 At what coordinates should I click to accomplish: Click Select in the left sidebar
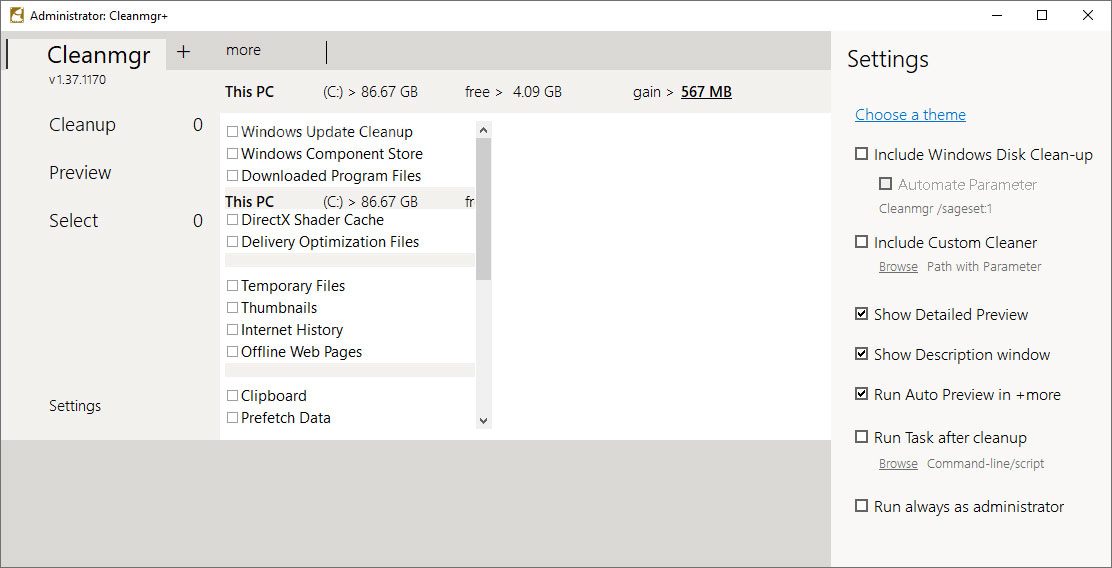(74, 221)
